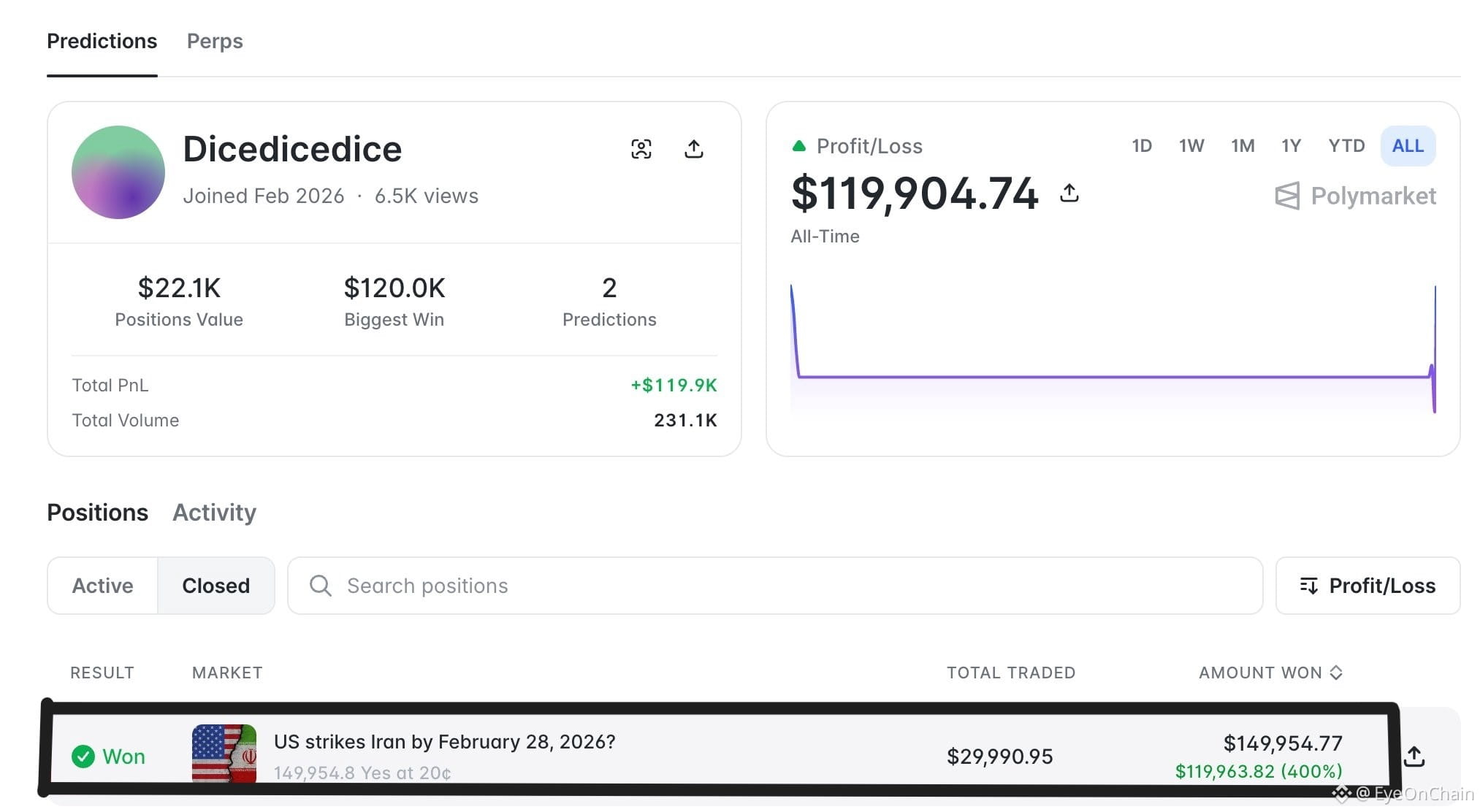1480x812 pixels.
Task: Select the 1W time range
Action: [x=1191, y=146]
